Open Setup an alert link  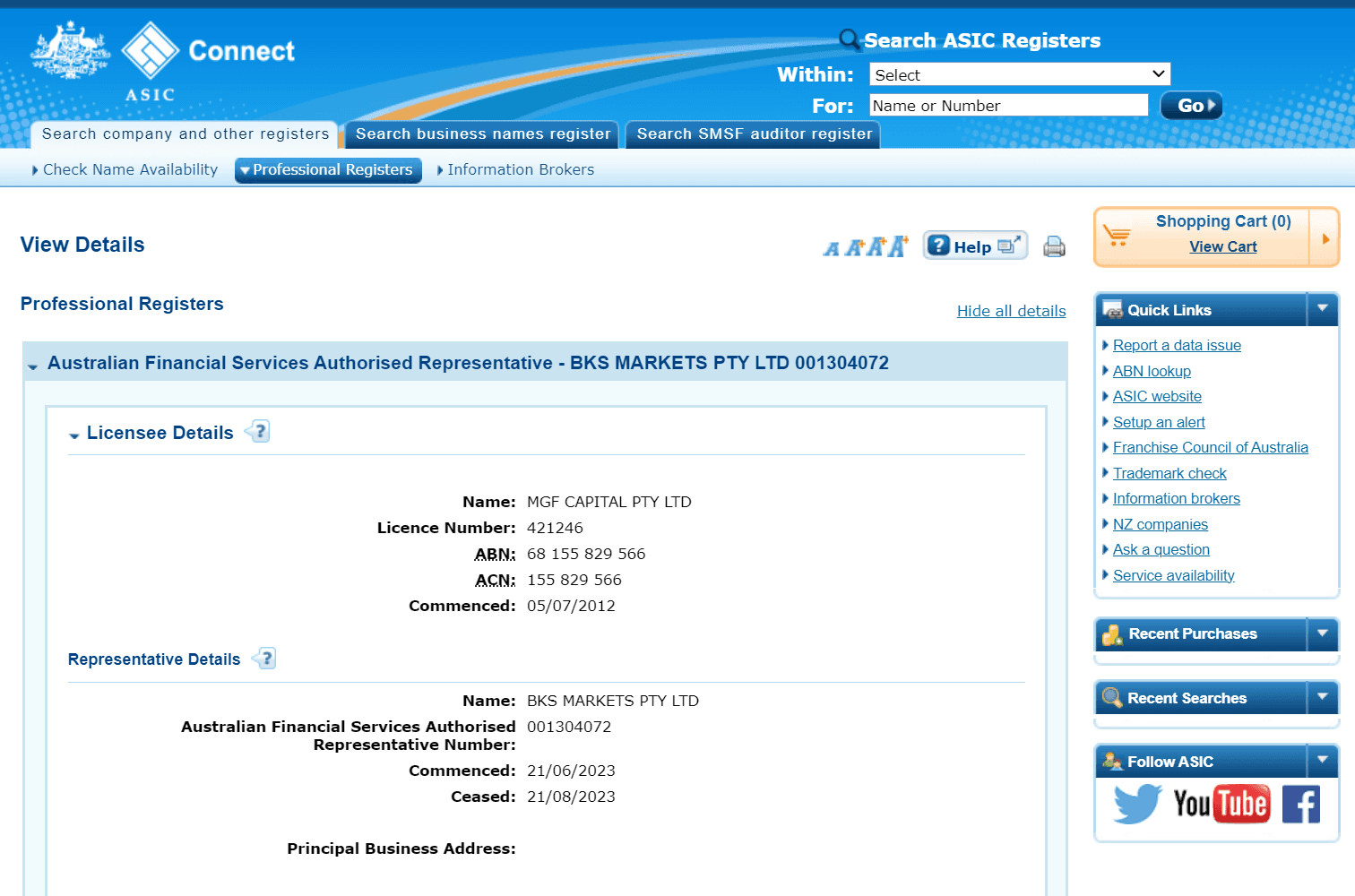pyautogui.click(x=1159, y=422)
